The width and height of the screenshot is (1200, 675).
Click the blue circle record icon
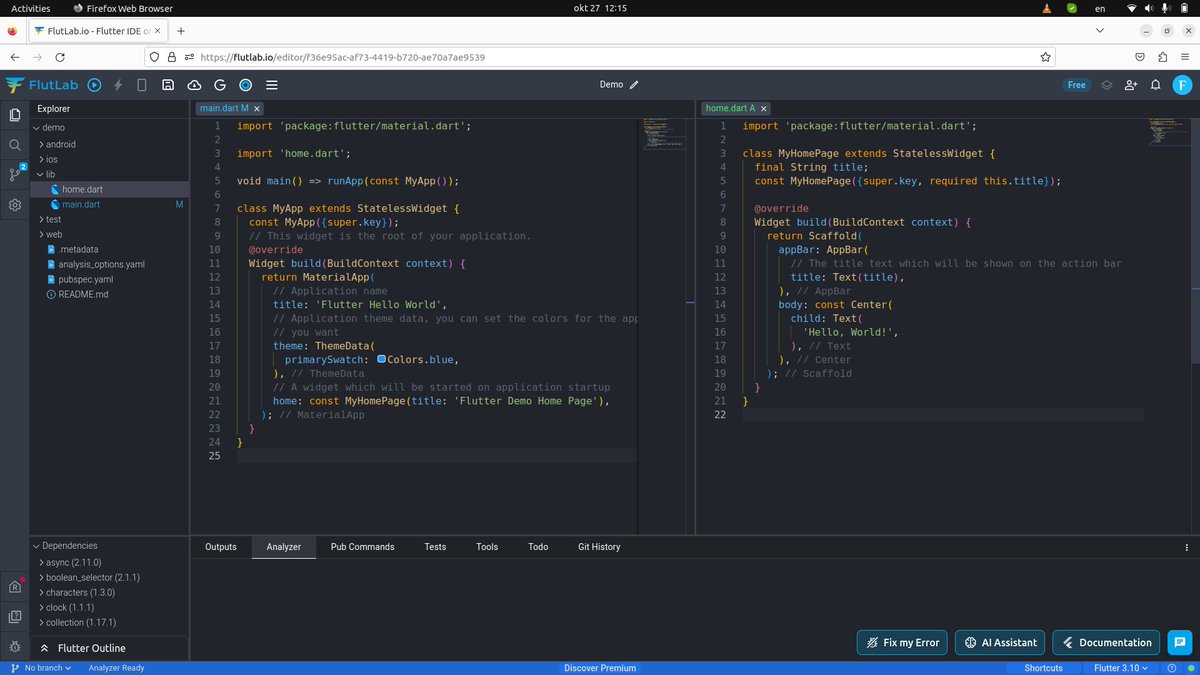pos(245,85)
